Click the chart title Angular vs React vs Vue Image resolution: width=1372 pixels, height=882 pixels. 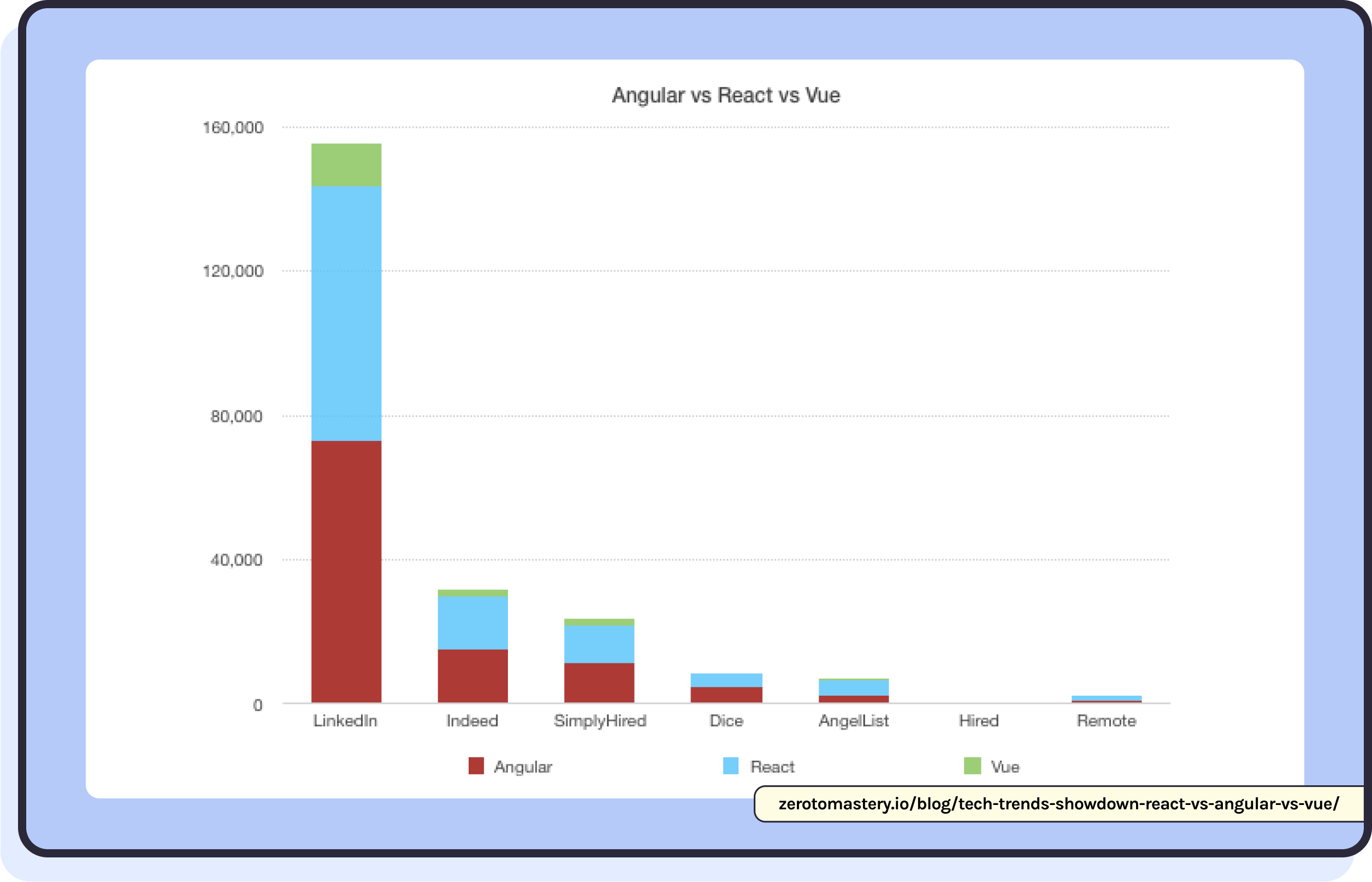pyautogui.click(x=726, y=95)
